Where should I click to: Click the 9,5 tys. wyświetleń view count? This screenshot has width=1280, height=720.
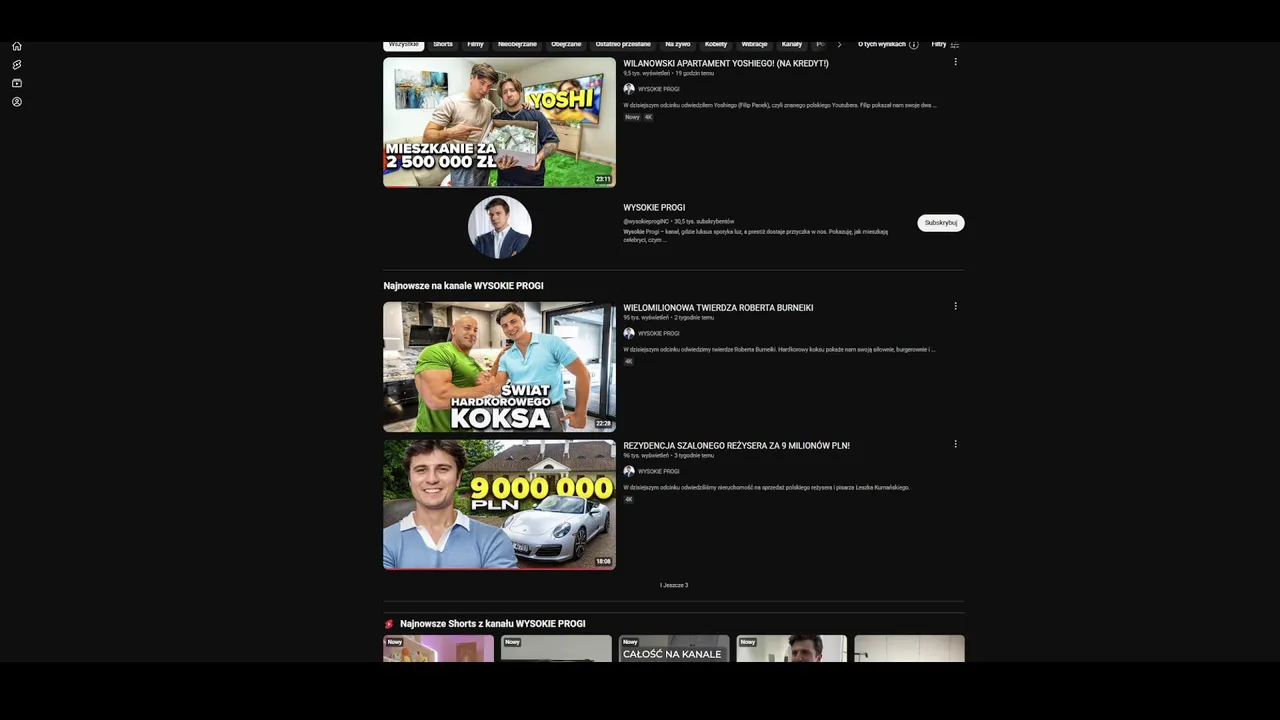[x=646, y=73]
